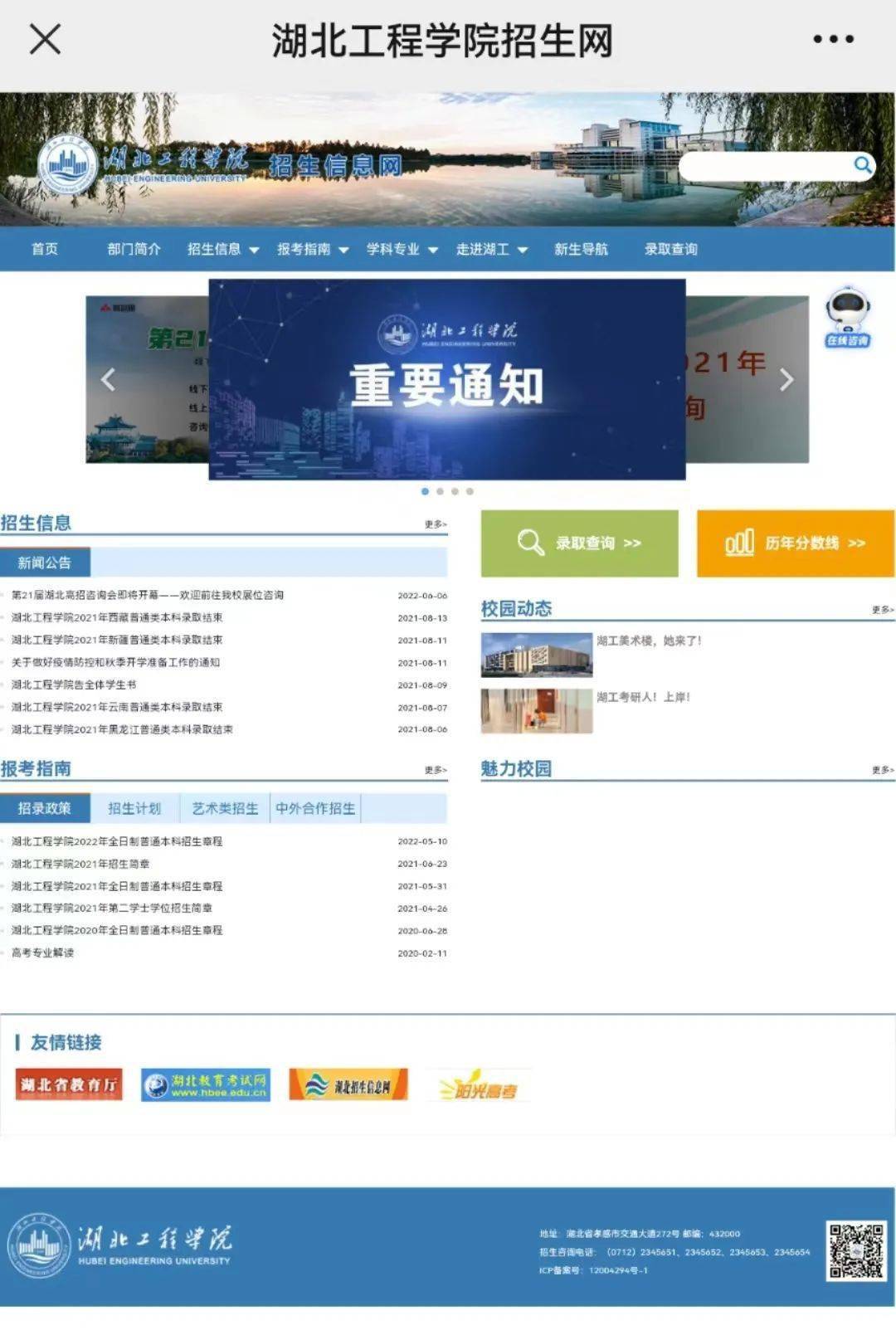Image resolution: width=896 pixels, height=1335 pixels.
Task: Open the 湖北招生信息网 link banner
Action: 348,1084
